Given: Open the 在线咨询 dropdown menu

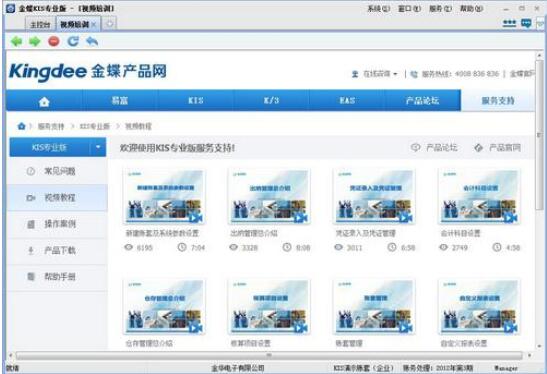Looking at the screenshot, I should [x=380, y=74].
